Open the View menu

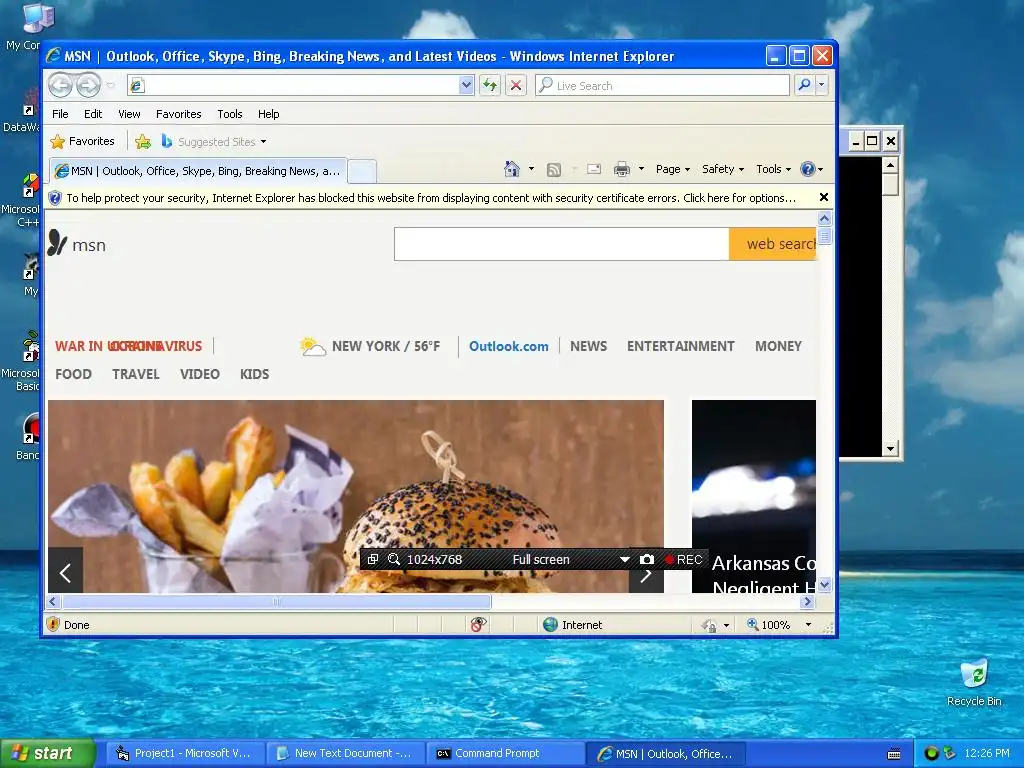[x=129, y=114]
